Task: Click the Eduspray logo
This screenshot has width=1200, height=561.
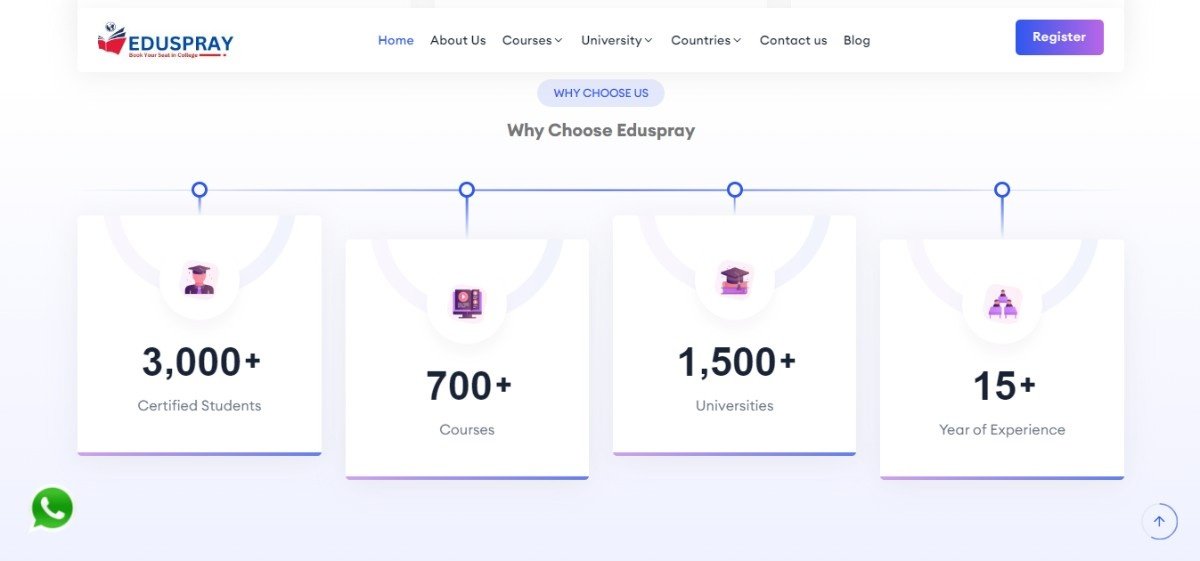Action: [165, 40]
